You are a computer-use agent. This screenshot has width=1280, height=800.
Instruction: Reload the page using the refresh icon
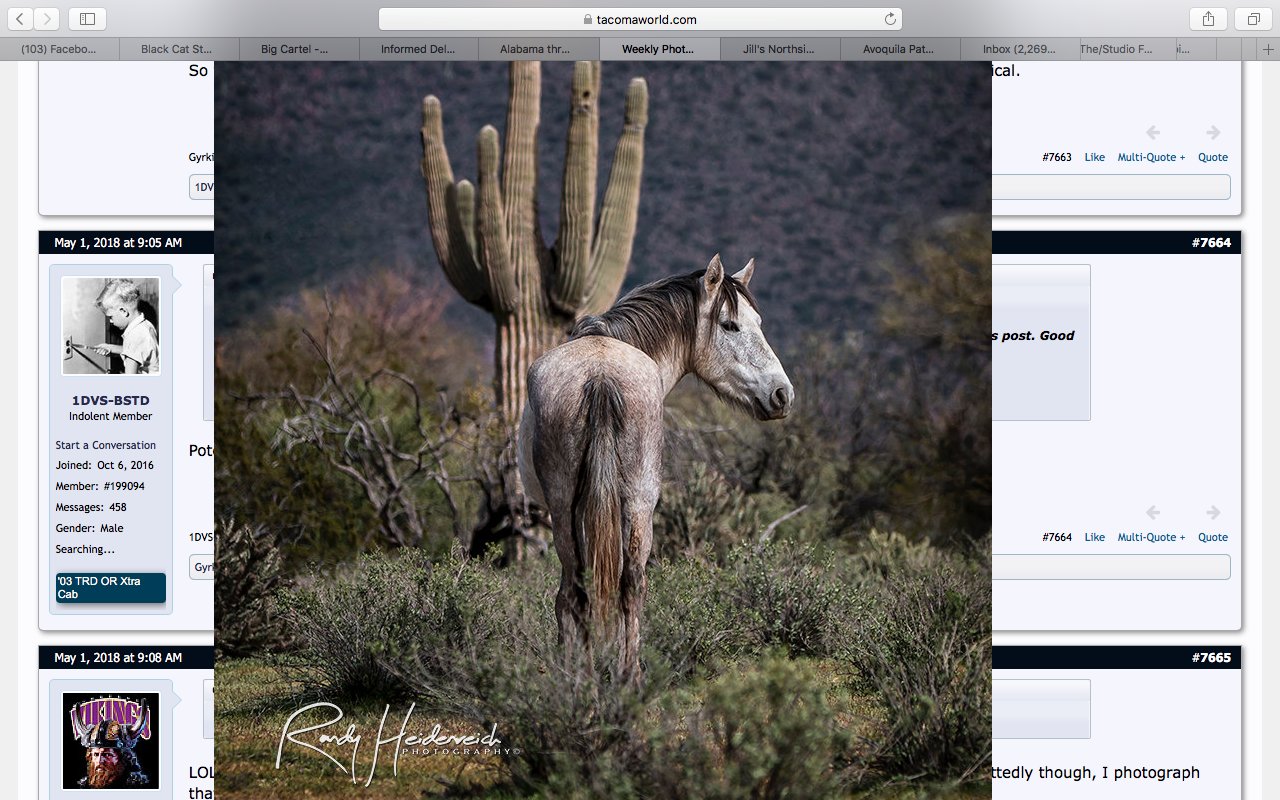pyautogui.click(x=890, y=19)
